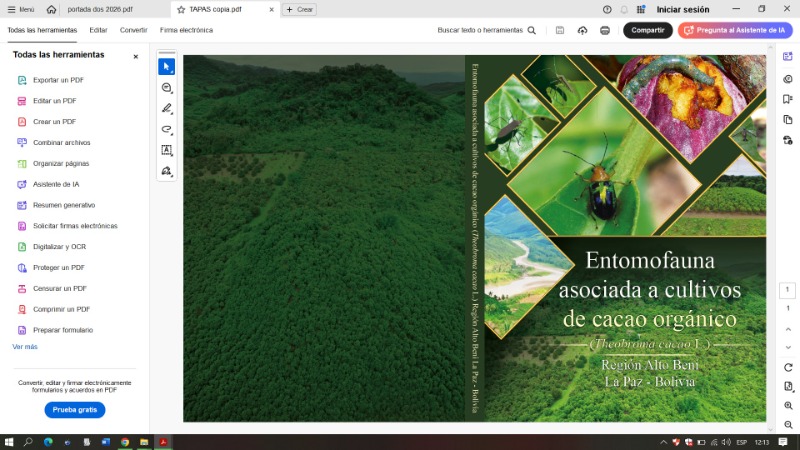800x450 pixels.
Task: Open the Ver más link
Action: coord(25,346)
